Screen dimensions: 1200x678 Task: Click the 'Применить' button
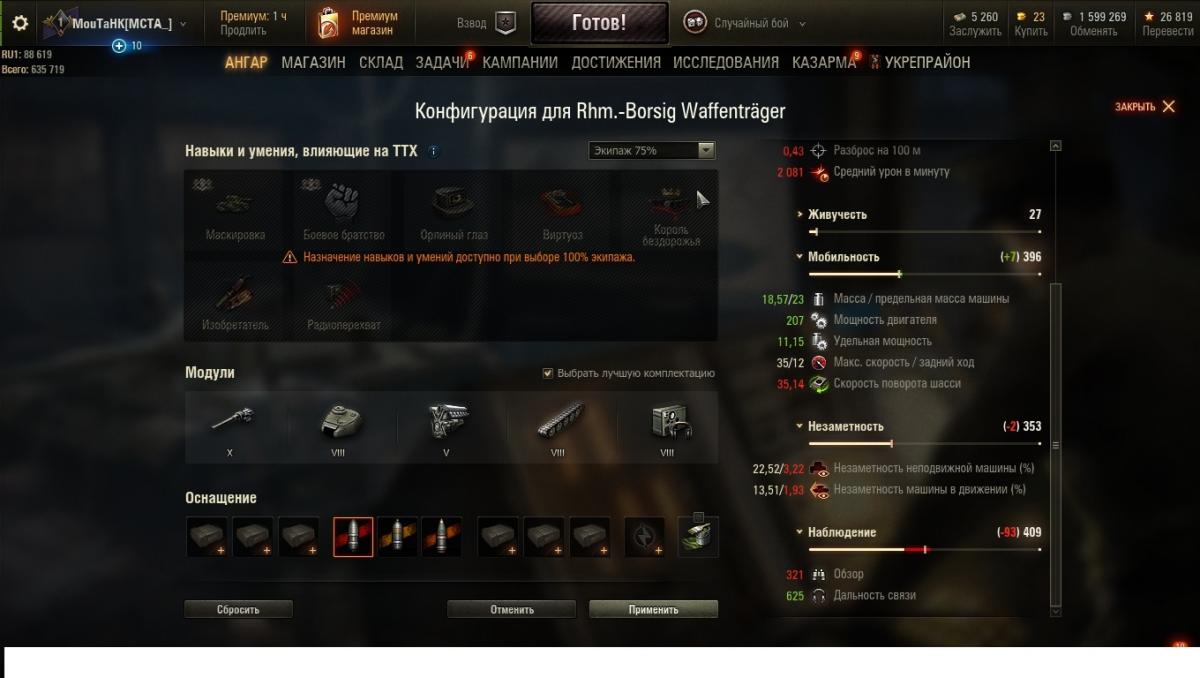tap(653, 609)
